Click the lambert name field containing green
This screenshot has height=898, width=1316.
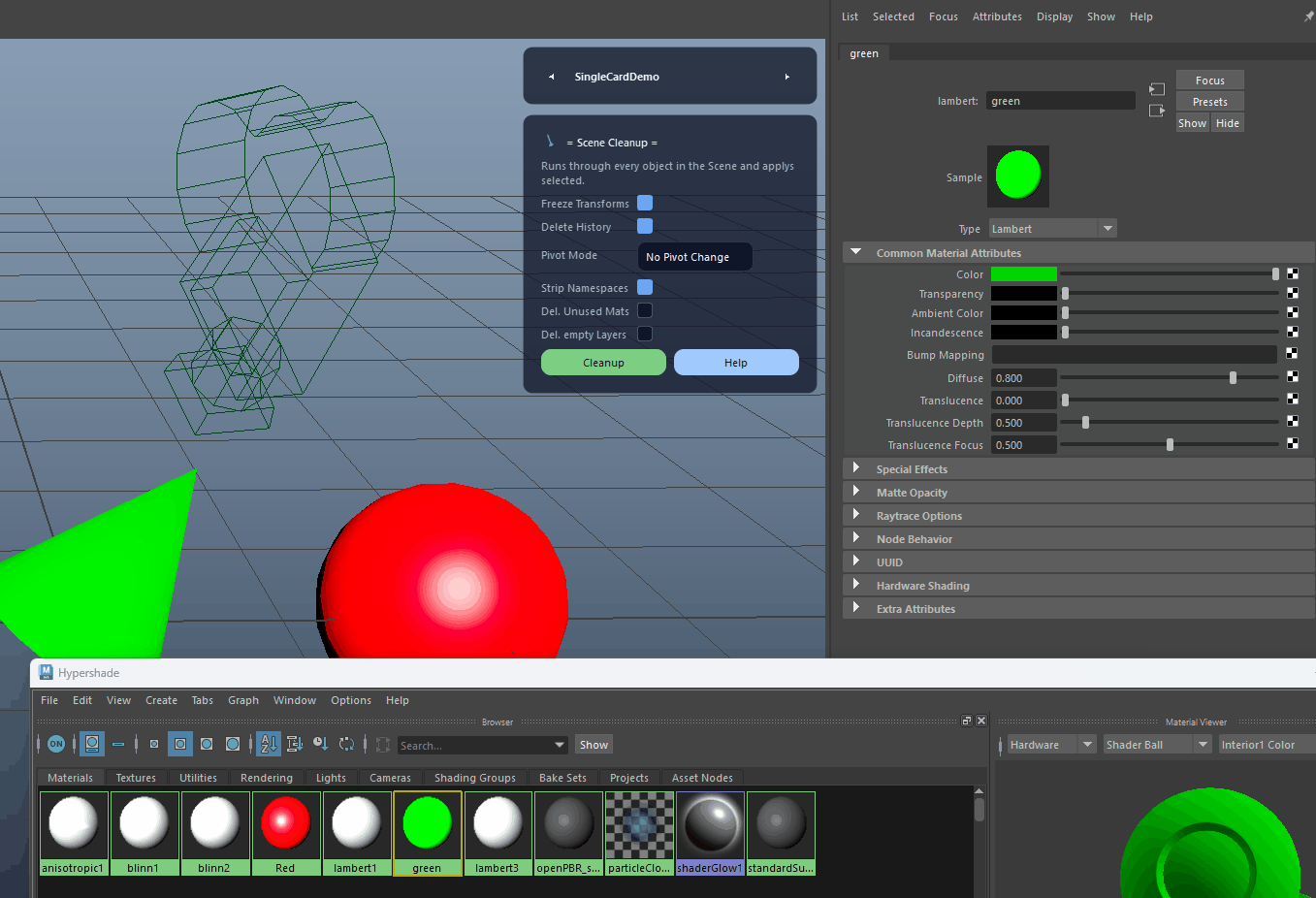tap(1061, 101)
